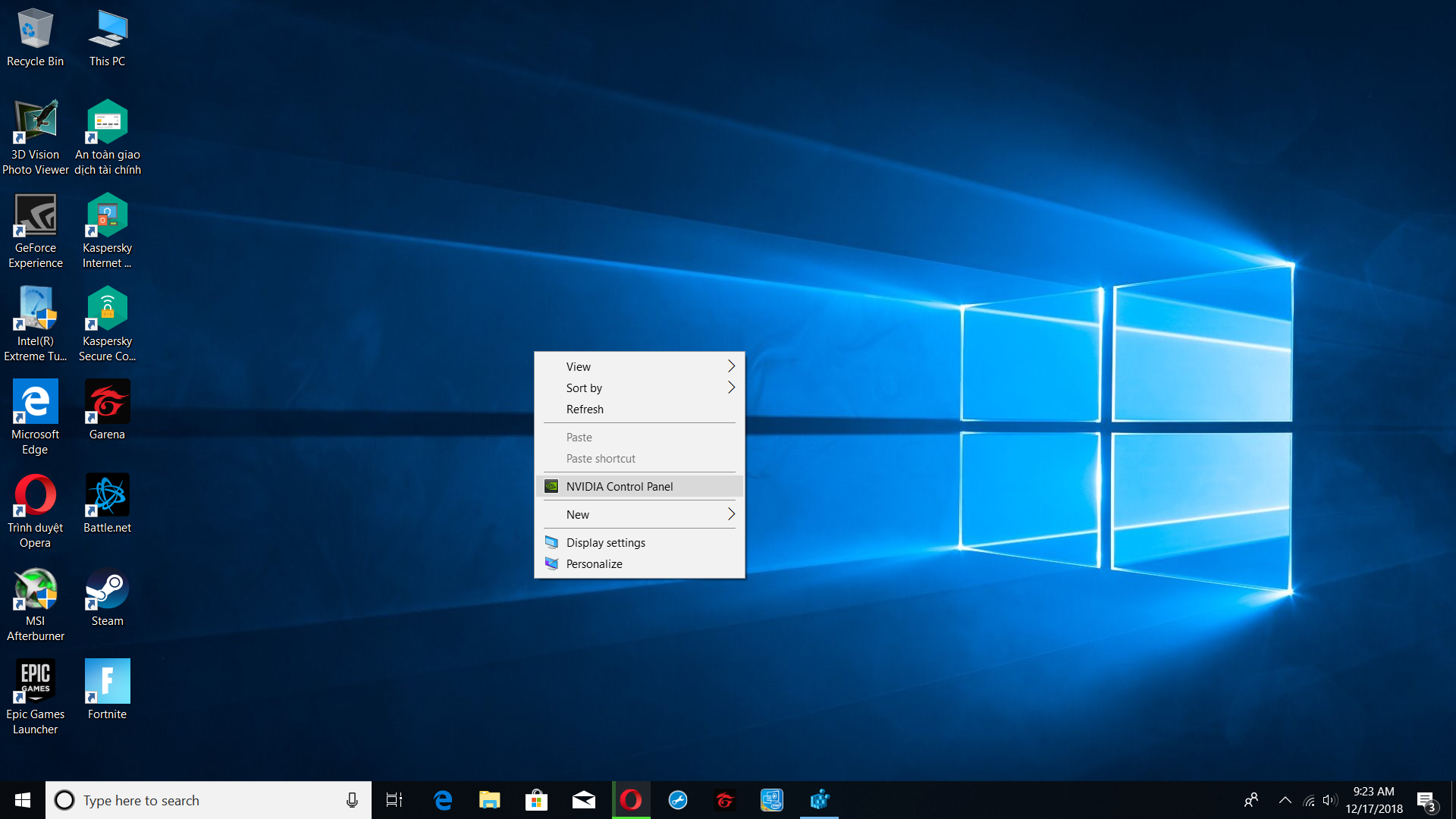The width and height of the screenshot is (1456, 819).
Task: Expand the View submenu
Action: 639,366
